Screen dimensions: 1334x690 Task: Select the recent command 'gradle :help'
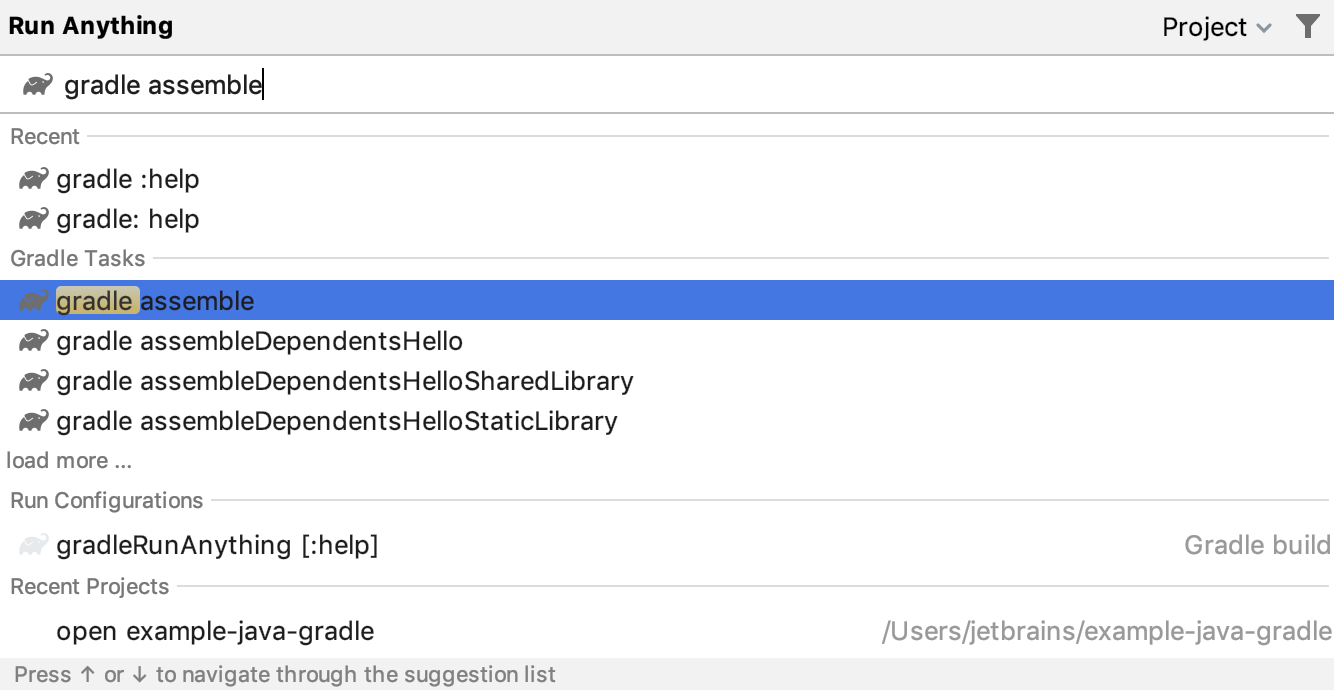tap(128, 178)
